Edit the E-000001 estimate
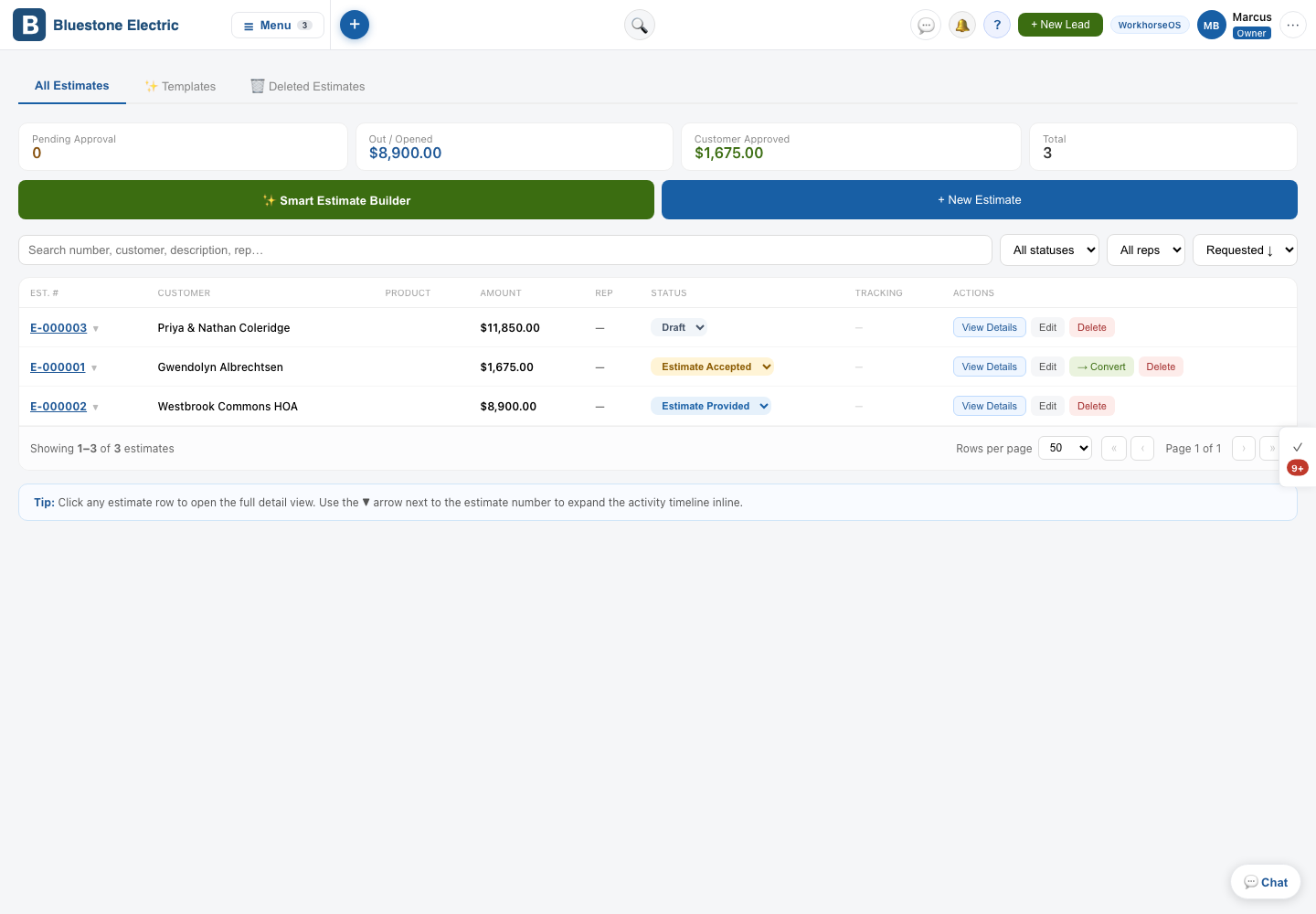Screen dimensions: 1316x914 pos(1047,367)
